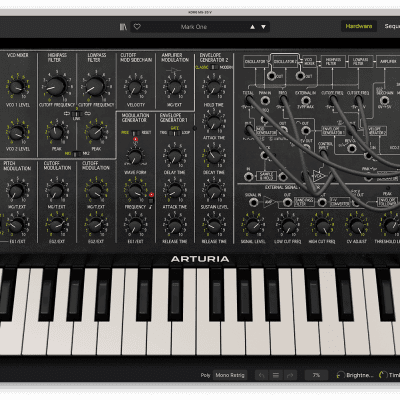Go to next preset with down arrow
This screenshot has height=400, width=400.
(263, 27)
